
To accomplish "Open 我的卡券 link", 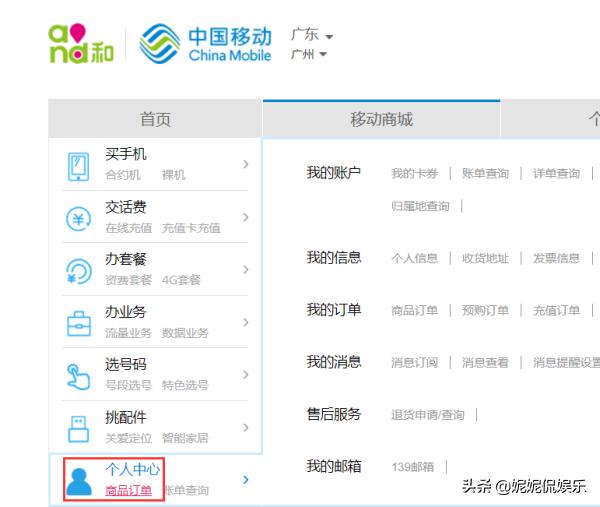I will coord(414,173).
